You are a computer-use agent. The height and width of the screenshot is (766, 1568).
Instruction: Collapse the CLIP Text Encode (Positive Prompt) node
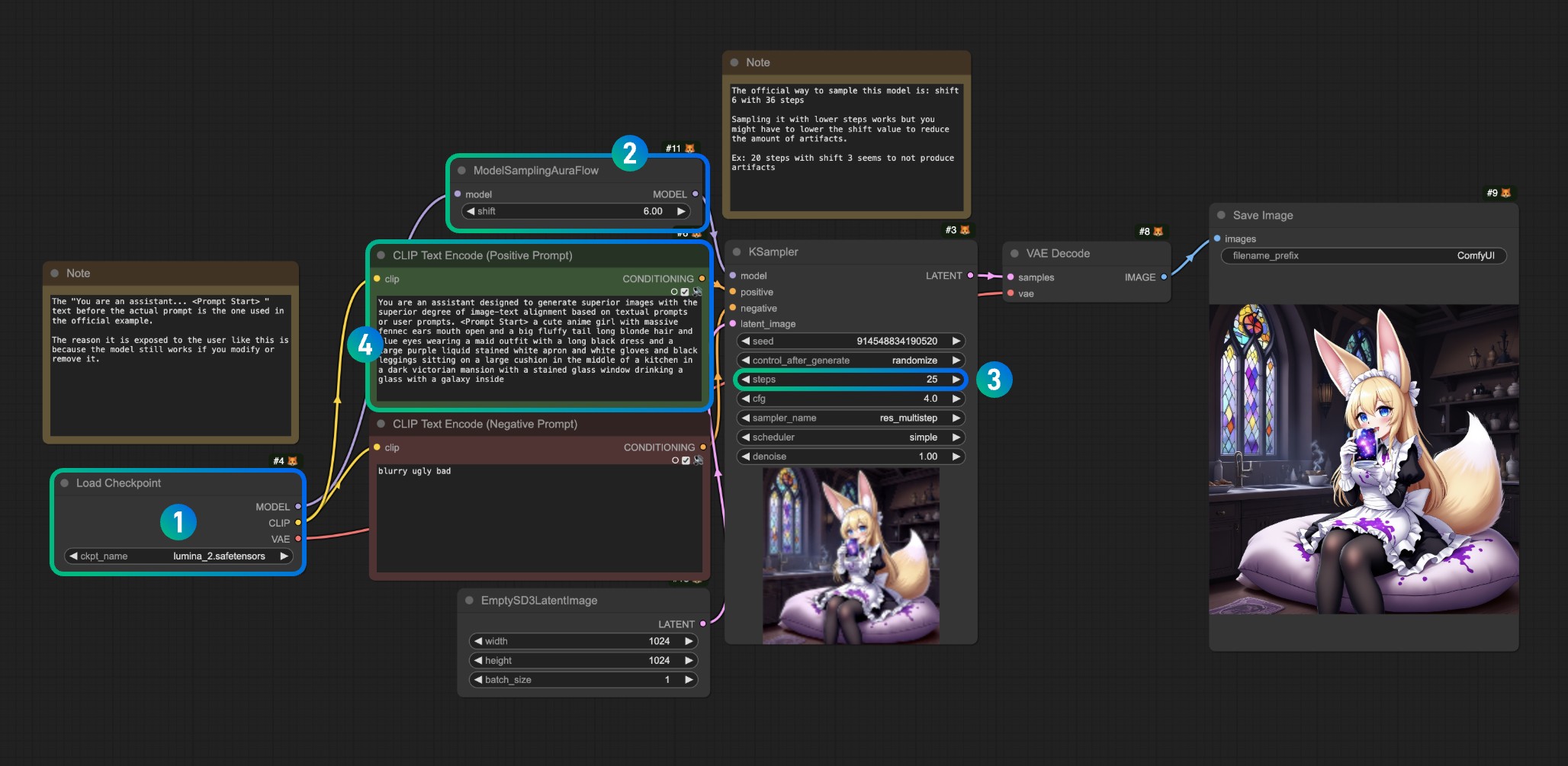(x=381, y=255)
